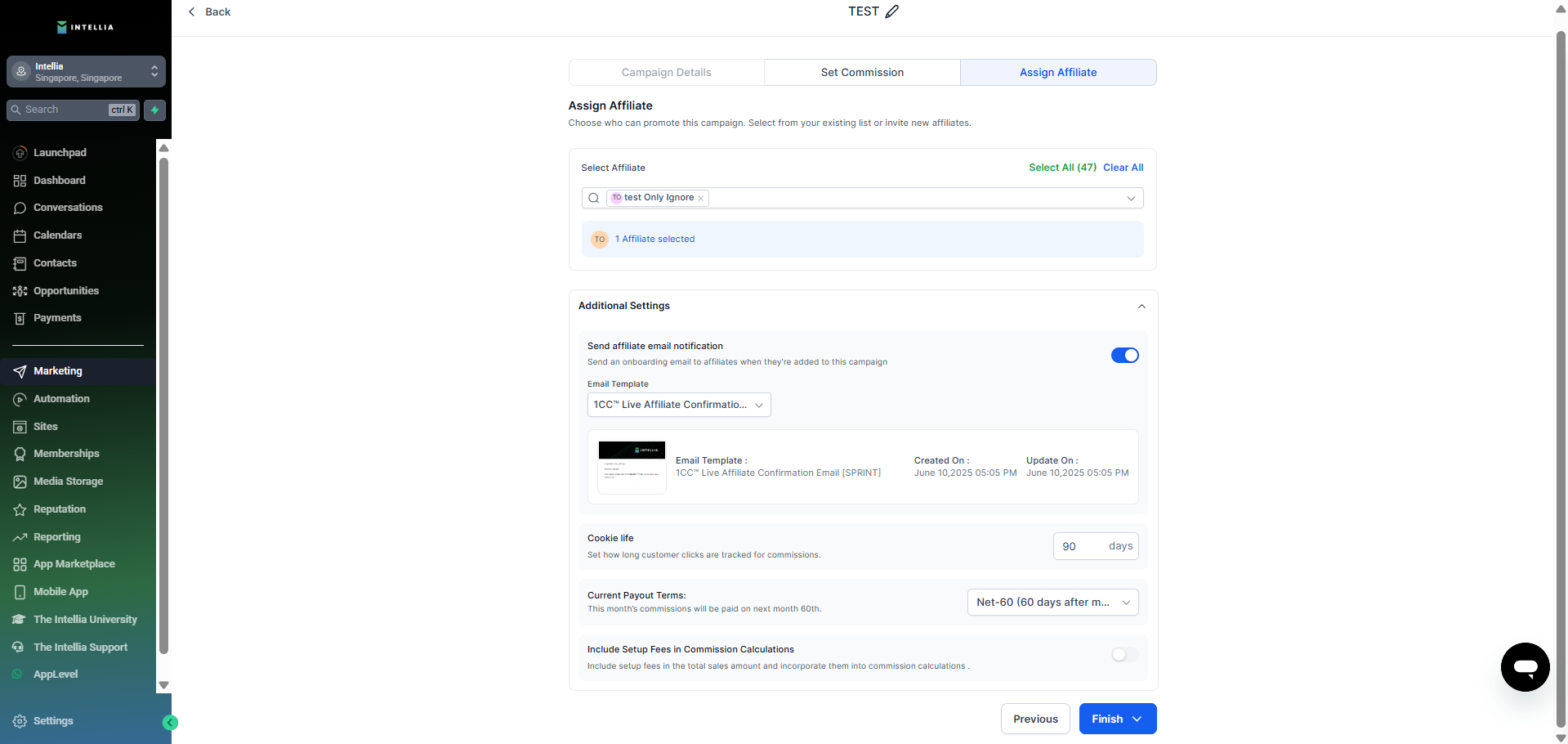Open the Email Template dropdown
The width and height of the screenshot is (1568, 744).
678,405
